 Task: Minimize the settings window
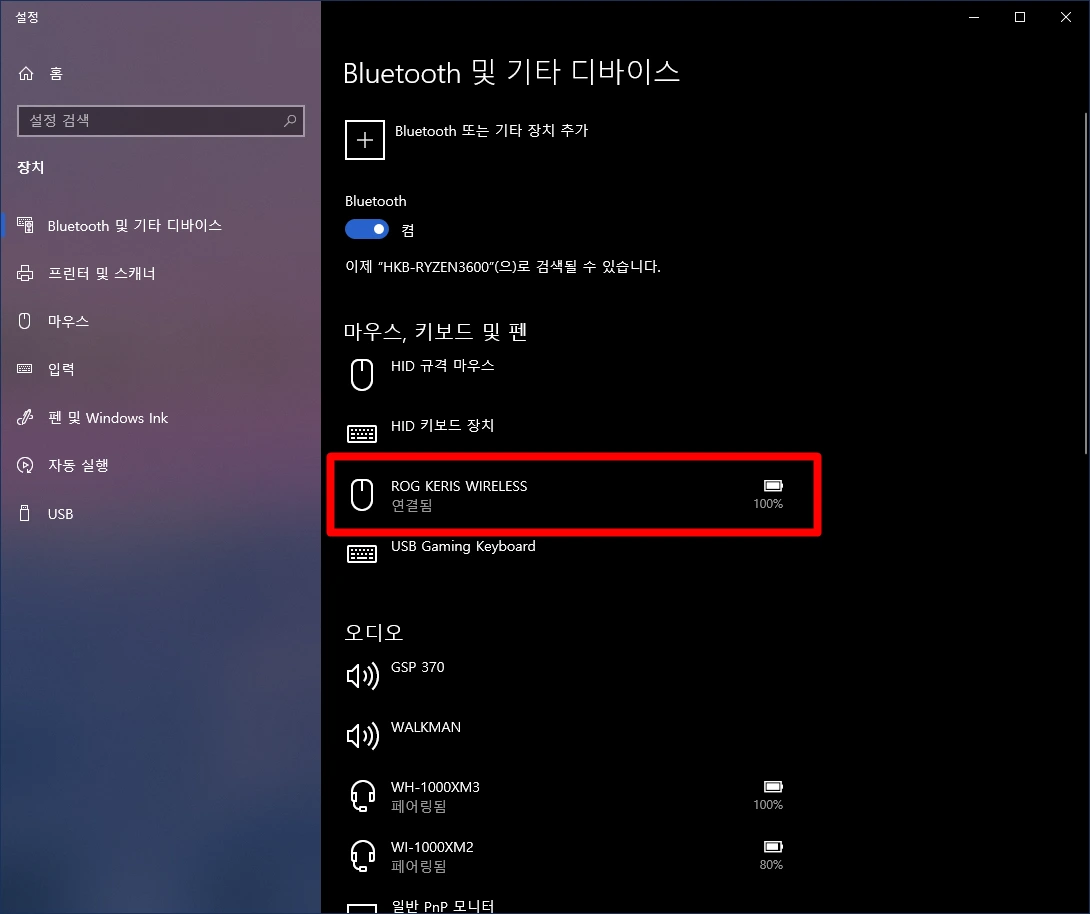click(974, 17)
